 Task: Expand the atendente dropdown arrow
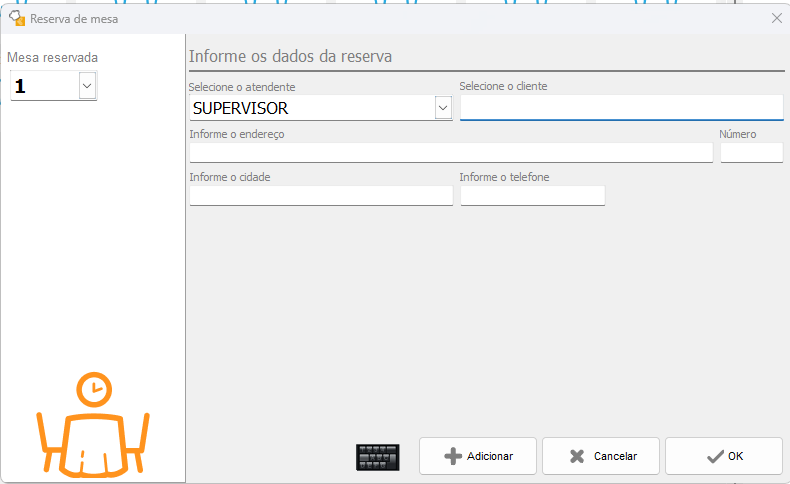(x=443, y=107)
